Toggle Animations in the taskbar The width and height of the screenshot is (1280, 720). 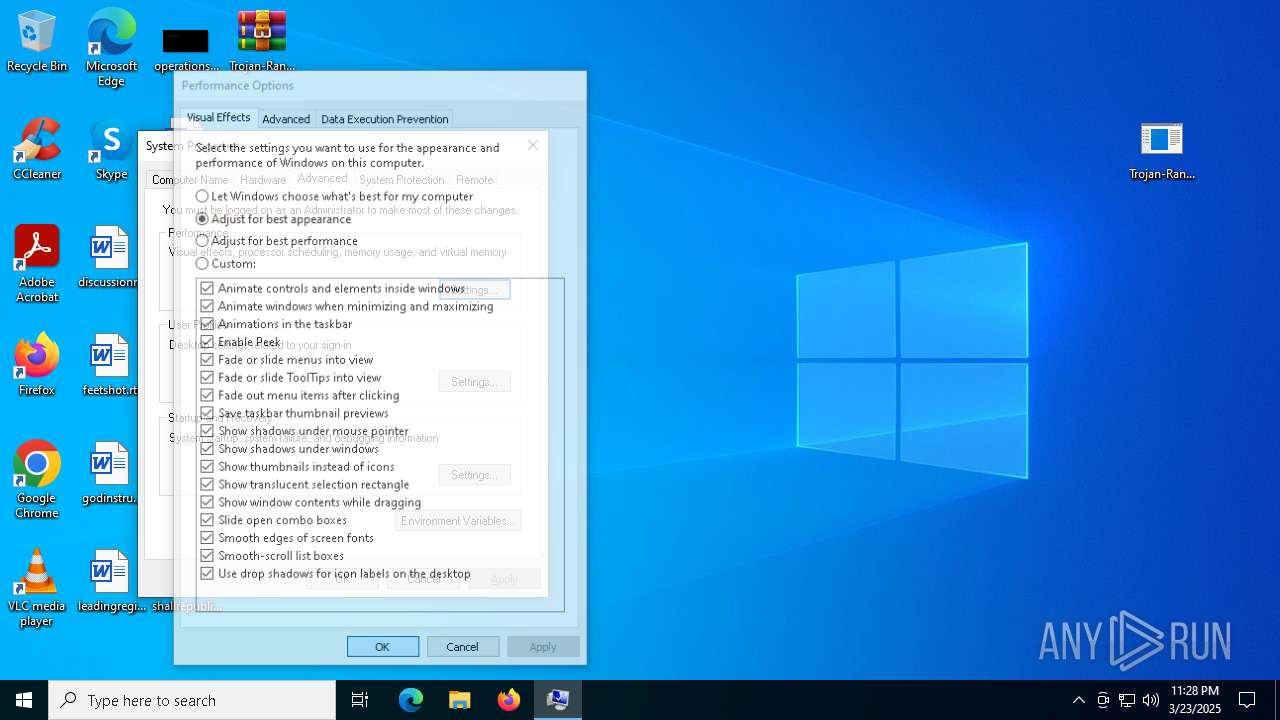pyautogui.click(x=276, y=324)
